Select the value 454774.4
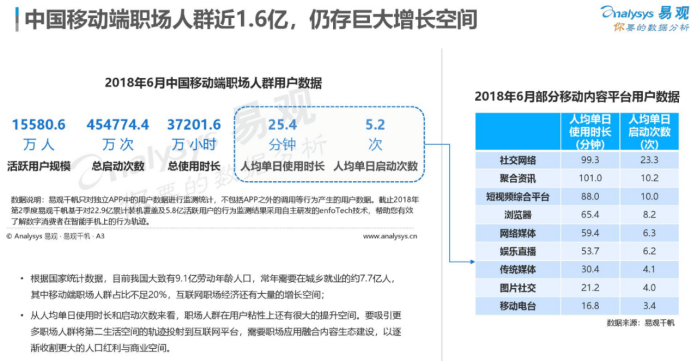692x362 pixels. pyautogui.click(x=118, y=125)
